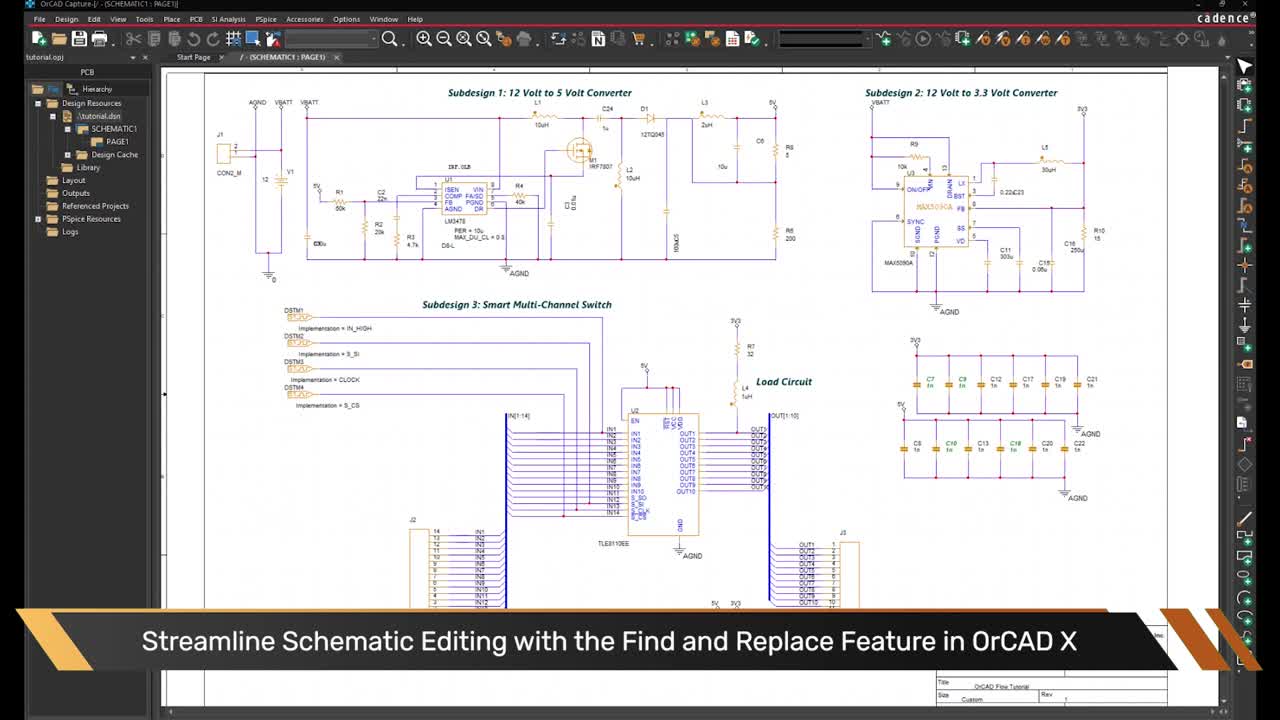Select PAGE1 in the project tree
1280x720 pixels.
click(117, 142)
